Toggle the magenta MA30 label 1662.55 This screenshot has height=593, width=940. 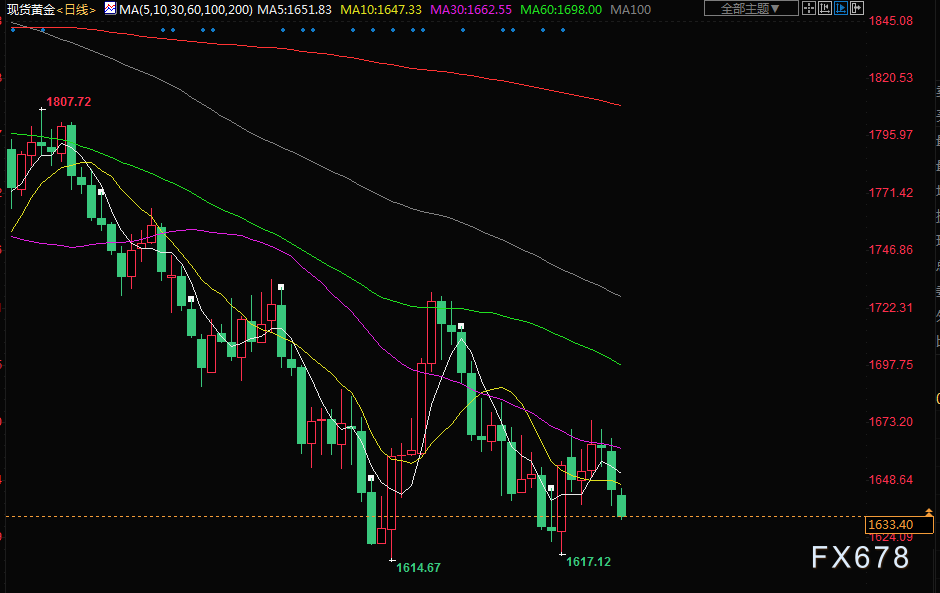coord(470,9)
